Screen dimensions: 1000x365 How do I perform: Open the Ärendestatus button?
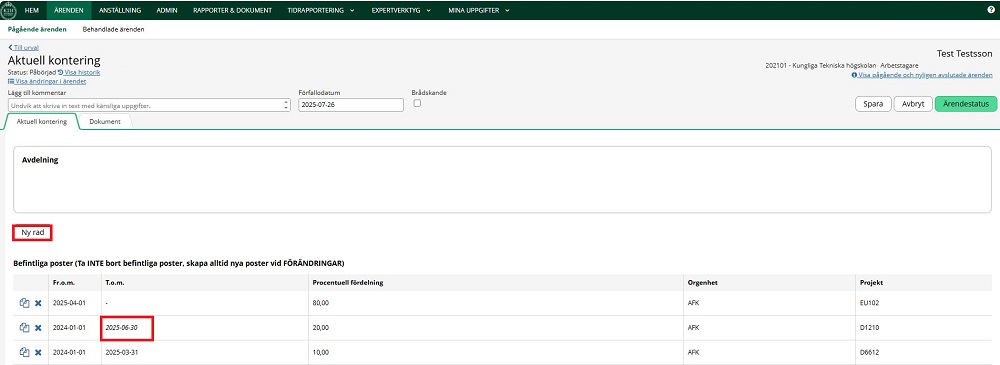[x=965, y=104]
